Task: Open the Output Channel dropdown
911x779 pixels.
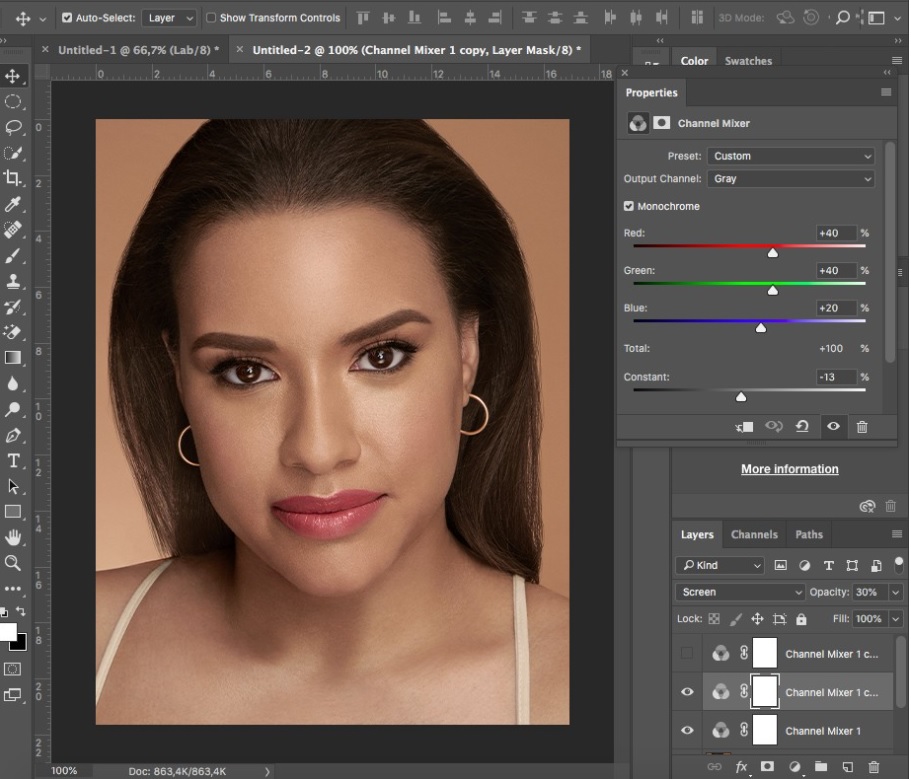Action: [x=790, y=179]
